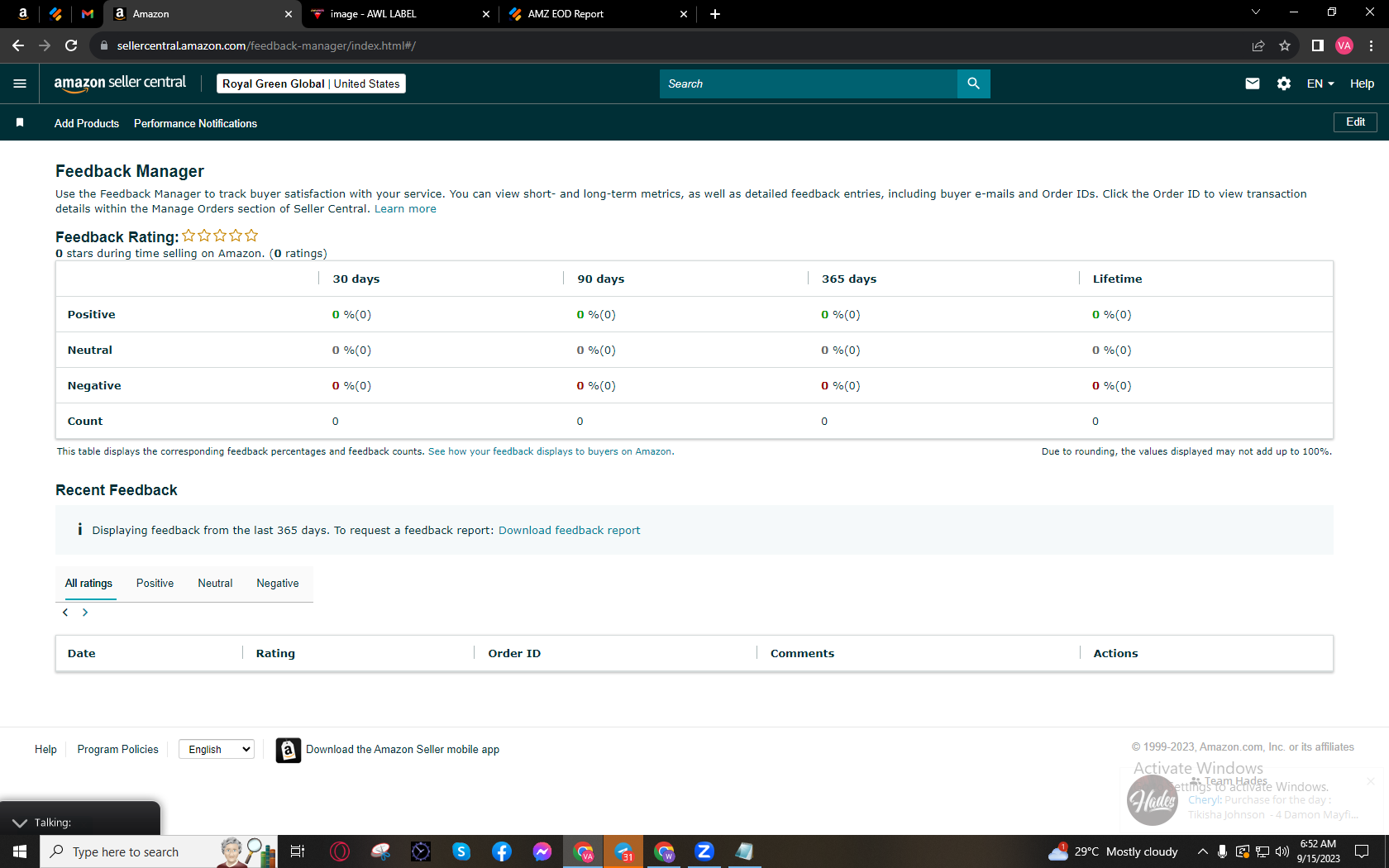Show hidden system tray icons
The image size is (1389, 868).
[1203, 851]
